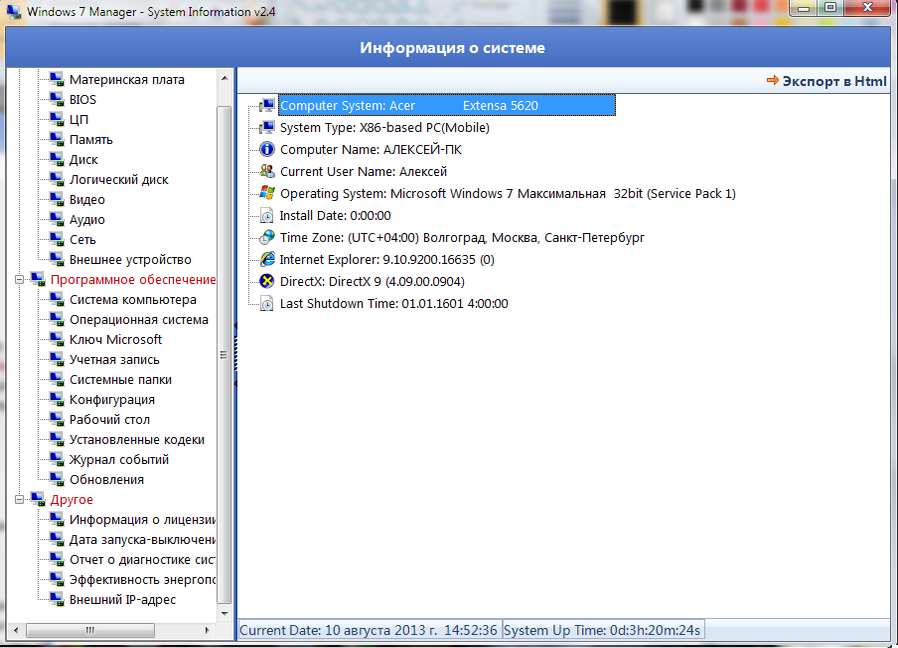The height and width of the screenshot is (648, 898).
Task: Click the icon beside Видео
Action: click(x=56, y=199)
